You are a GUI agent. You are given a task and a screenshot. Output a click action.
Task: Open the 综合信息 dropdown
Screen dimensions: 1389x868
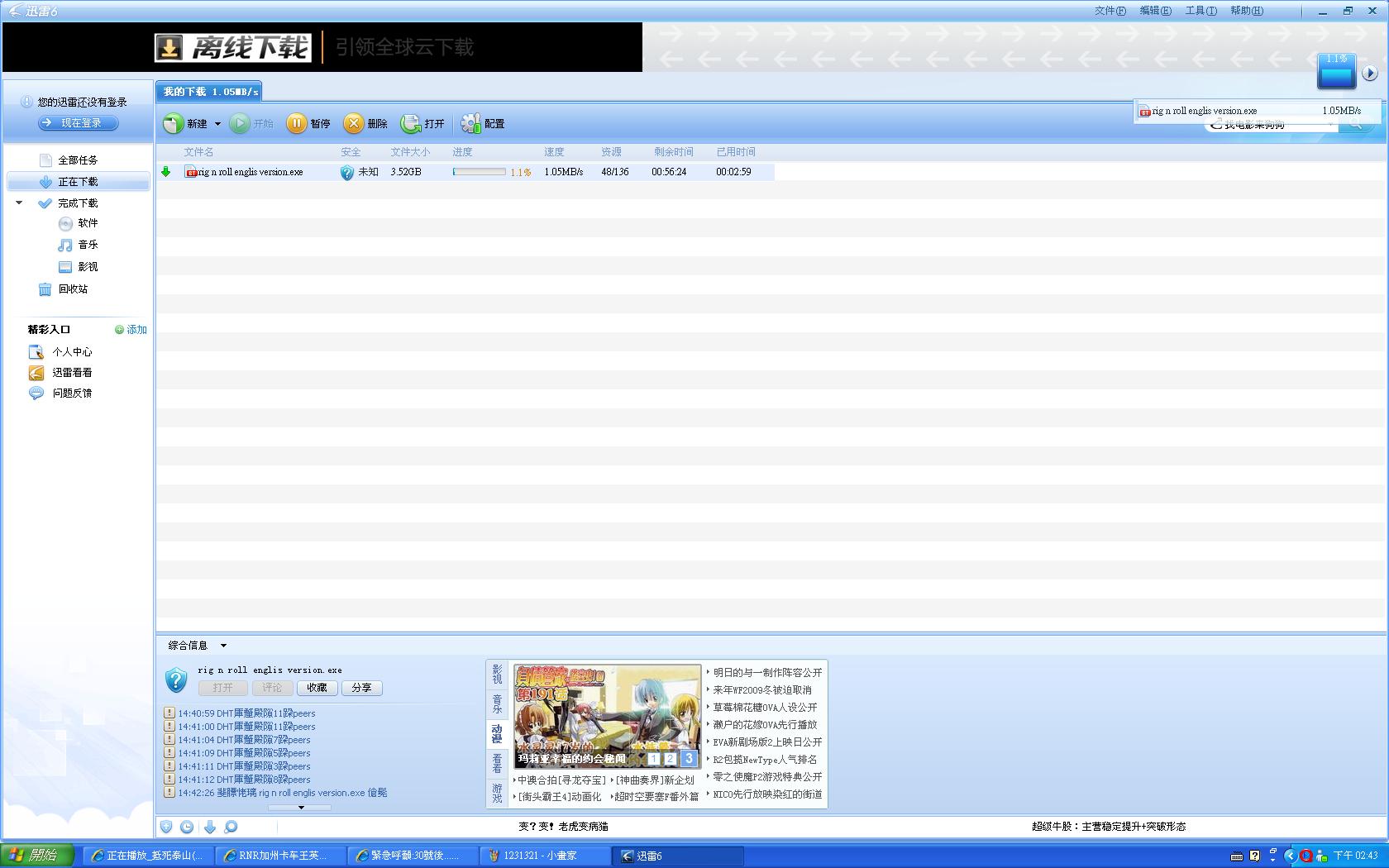click(x=223, y=646)
